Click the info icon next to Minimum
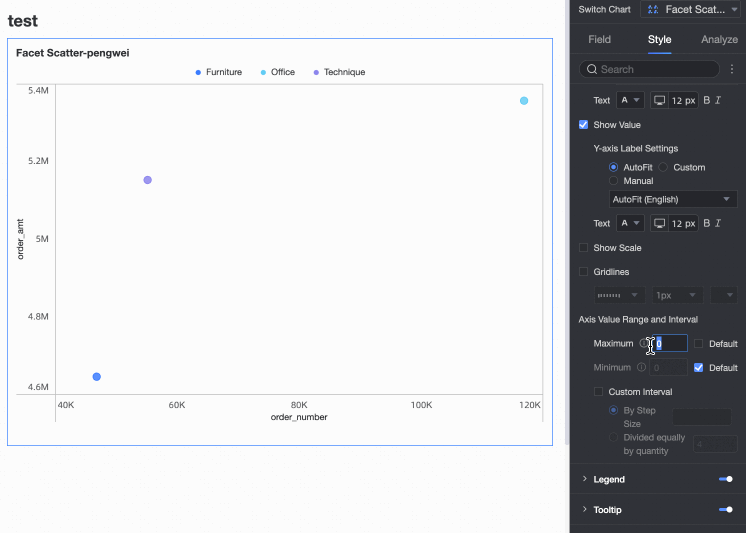 click(x=641, y=368)
